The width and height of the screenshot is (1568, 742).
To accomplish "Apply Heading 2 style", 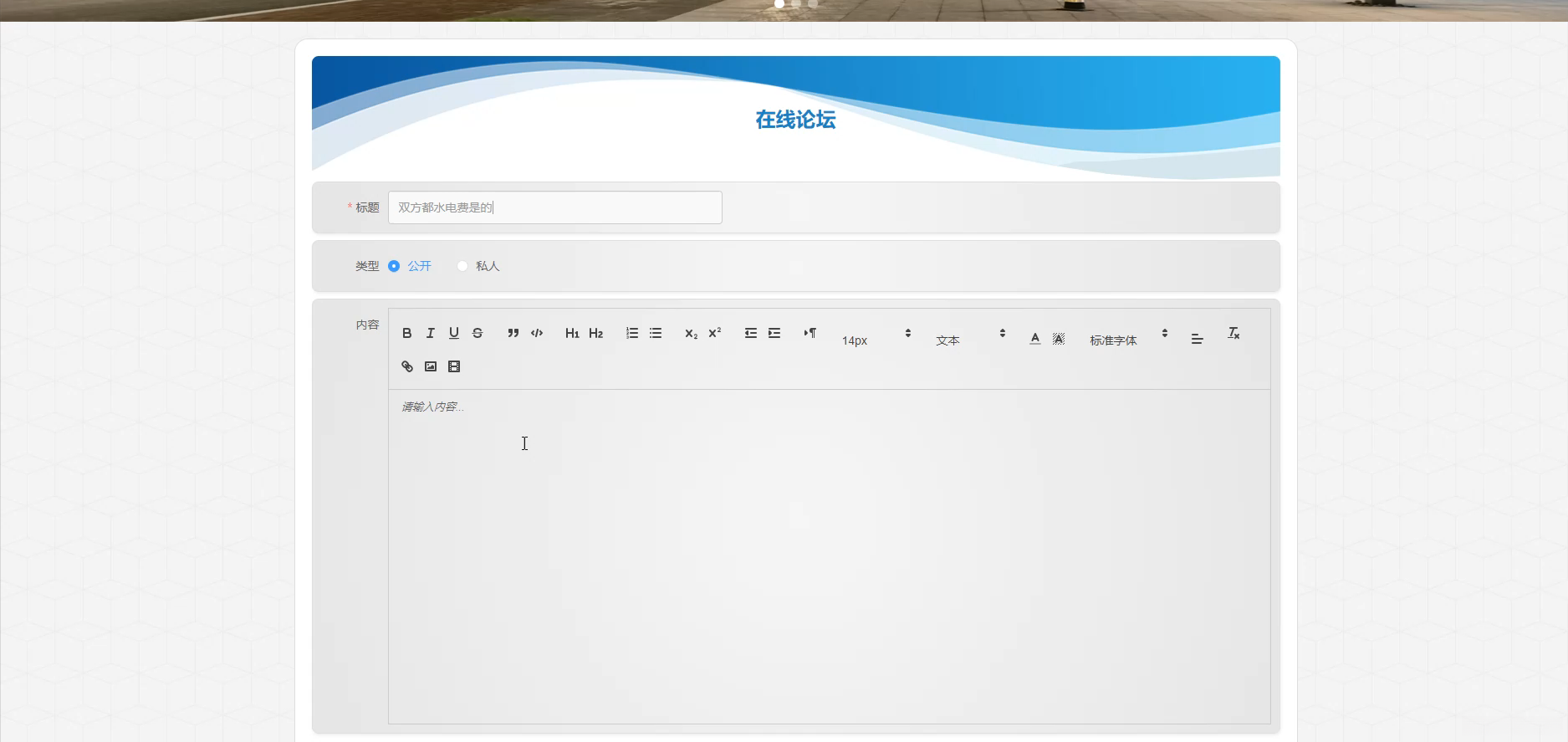I will pos(596,333).
